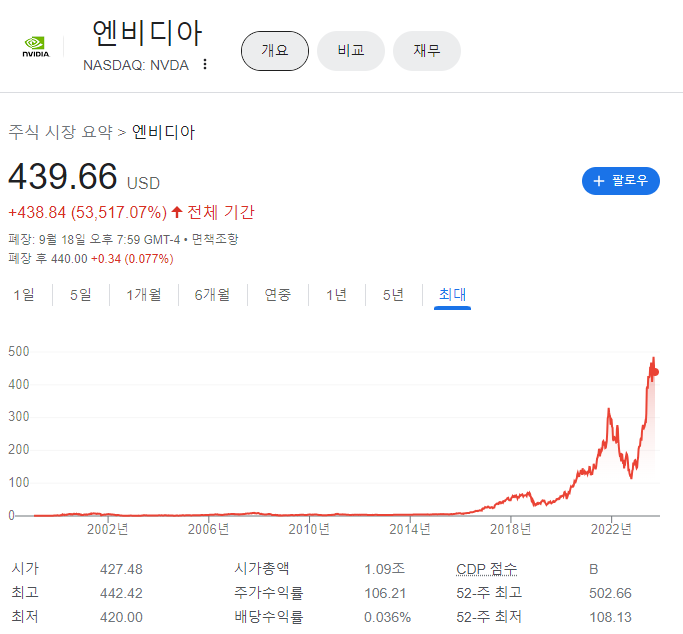Click the NVIDIA logo icon
The height and width of the screenshot is (634, 683).
click(x=36, y=47)
